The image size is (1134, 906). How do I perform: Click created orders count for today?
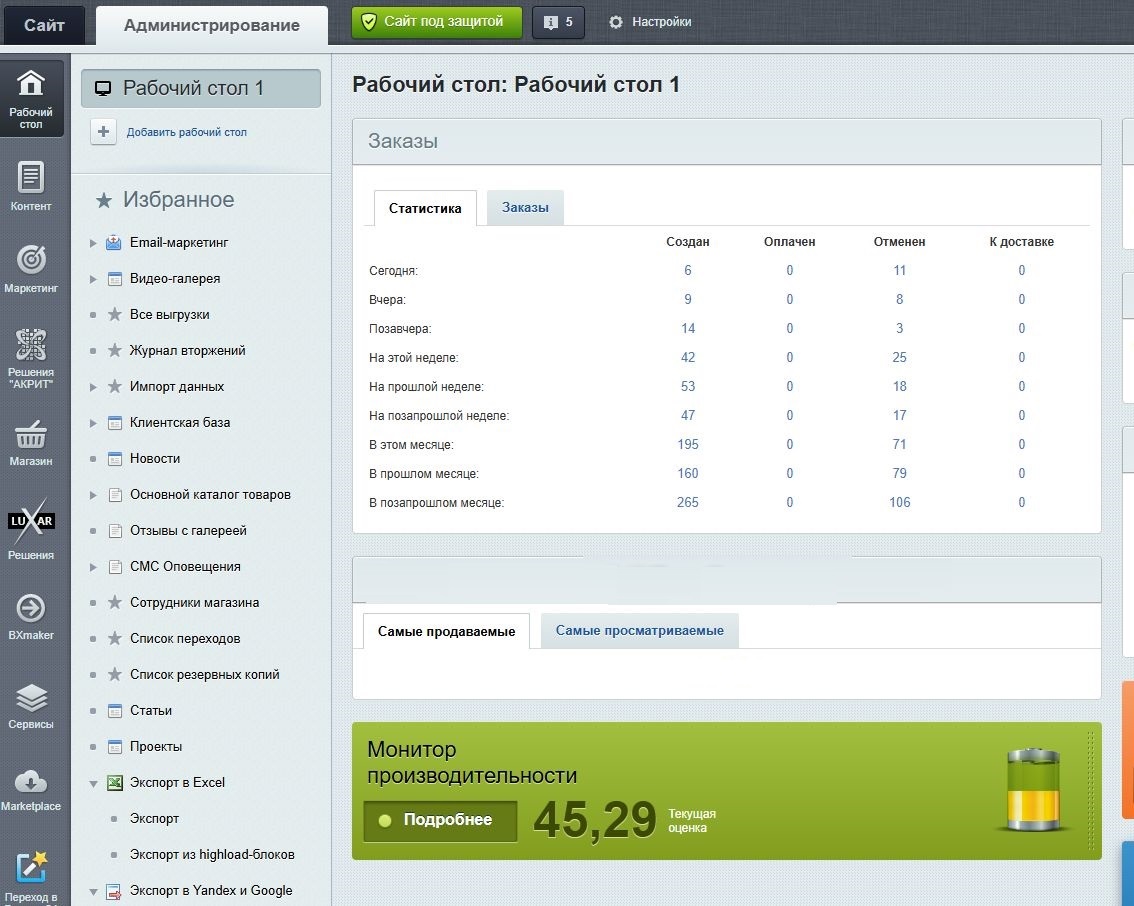pyautogui.click(x=688, y=271)
